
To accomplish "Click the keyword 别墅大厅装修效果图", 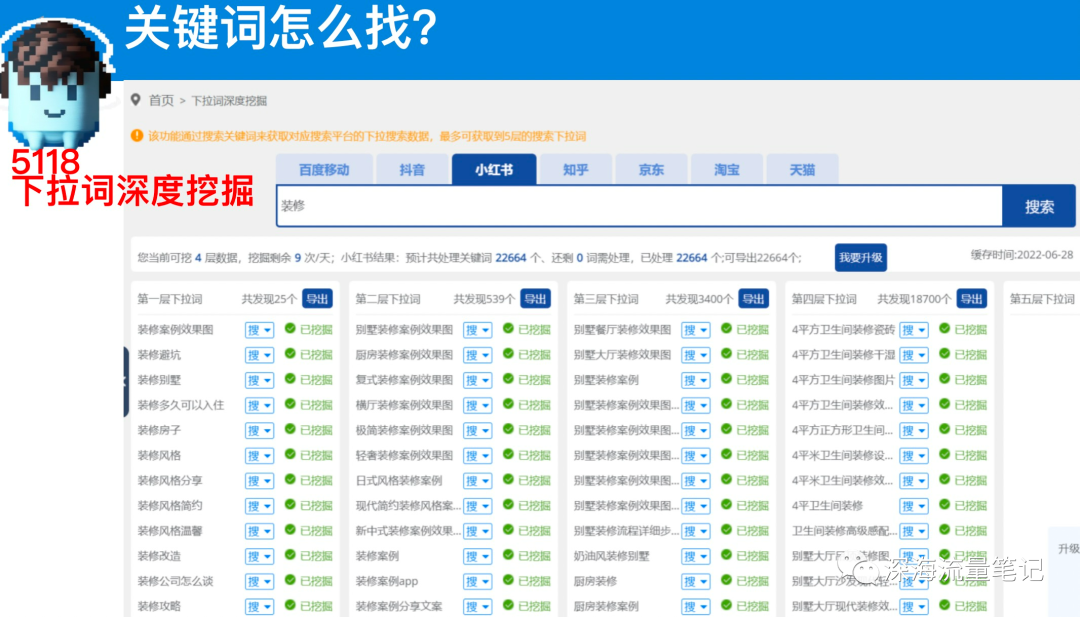I will (622, 355).
